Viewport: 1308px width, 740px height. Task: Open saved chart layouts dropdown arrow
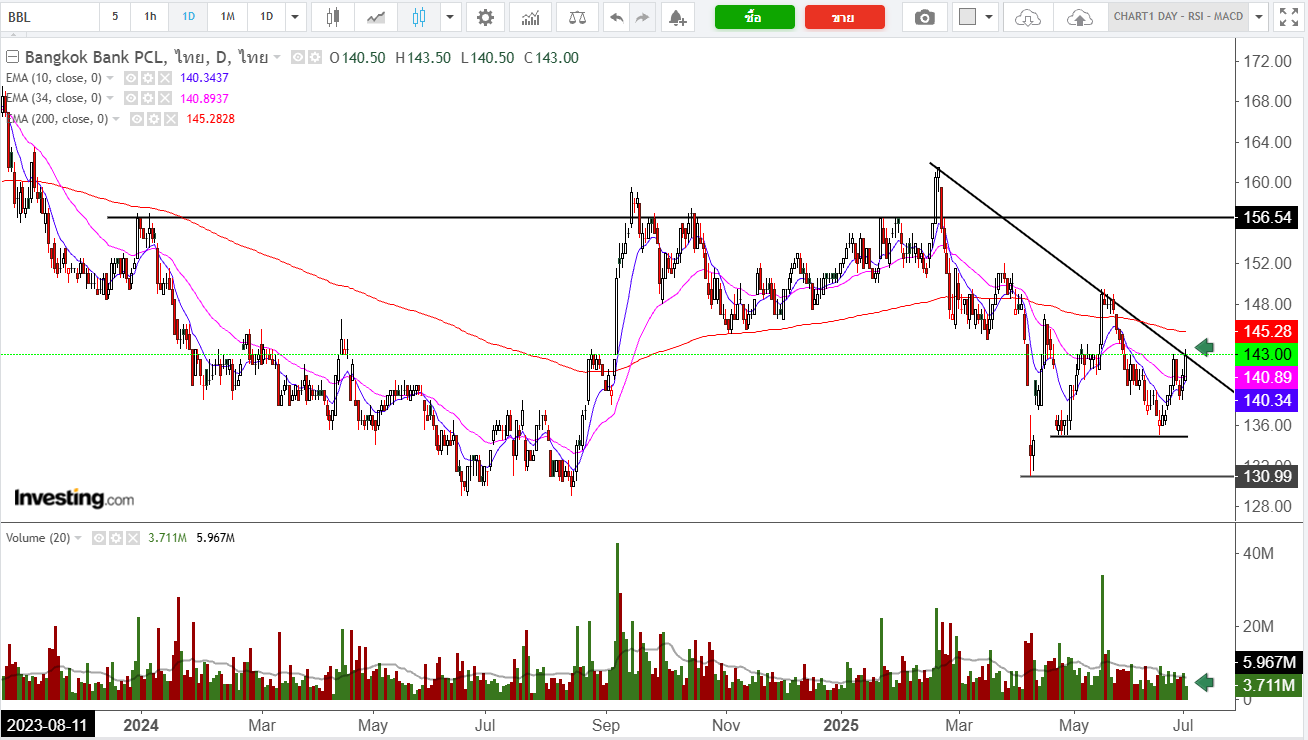(1258, 17)
